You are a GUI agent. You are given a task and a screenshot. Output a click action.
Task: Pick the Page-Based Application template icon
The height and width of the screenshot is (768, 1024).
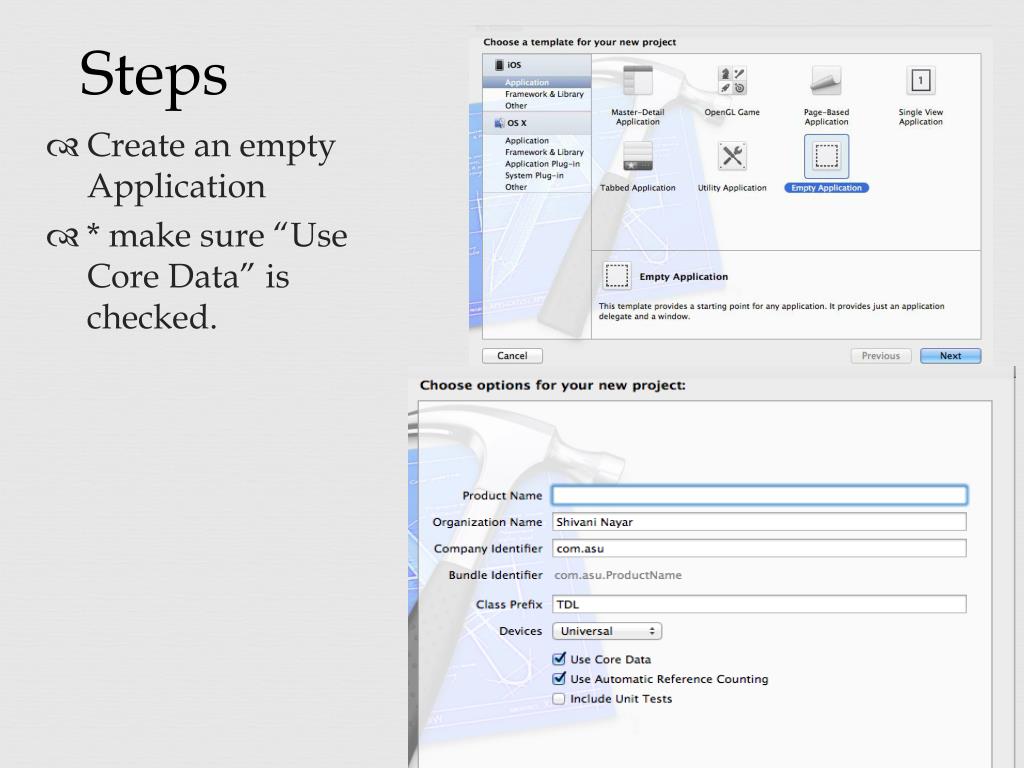point(826,80)
